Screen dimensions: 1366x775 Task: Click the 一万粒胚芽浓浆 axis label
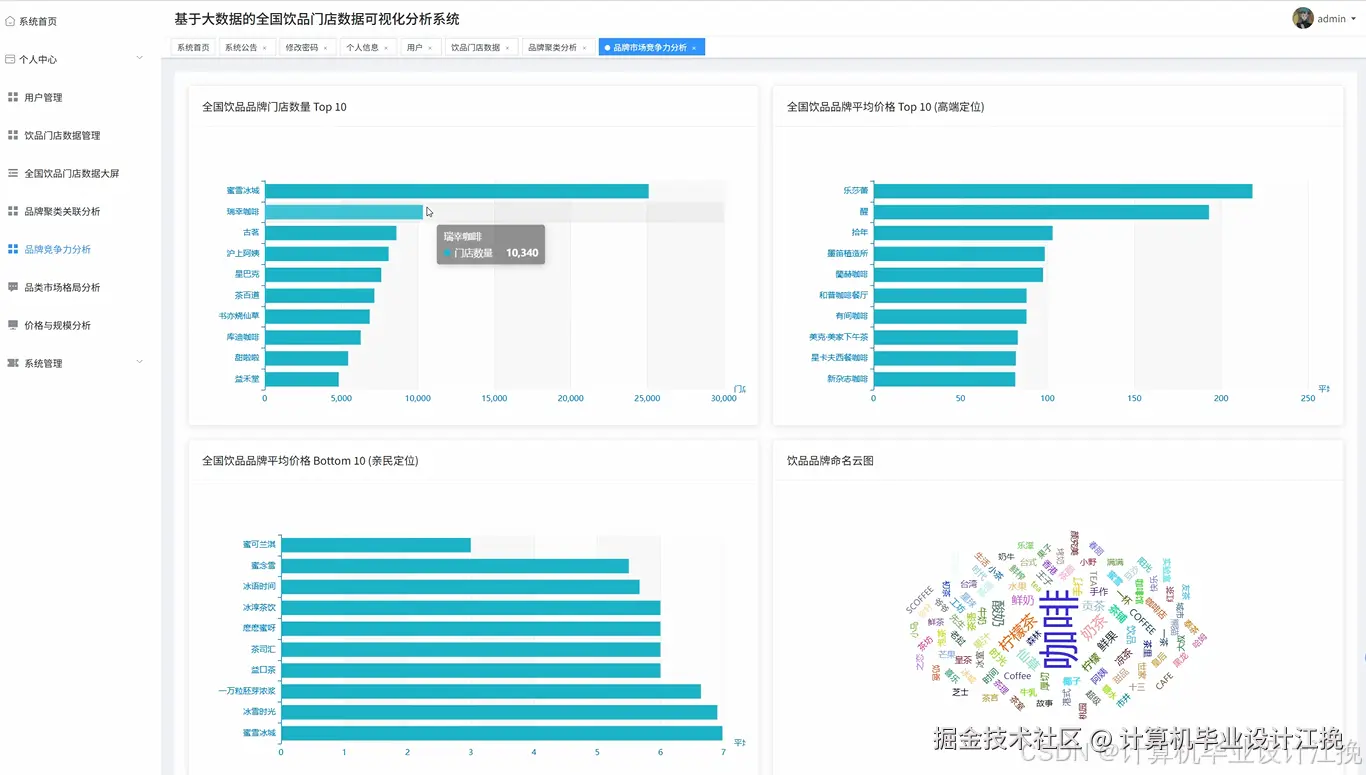(x=247, y=691)
